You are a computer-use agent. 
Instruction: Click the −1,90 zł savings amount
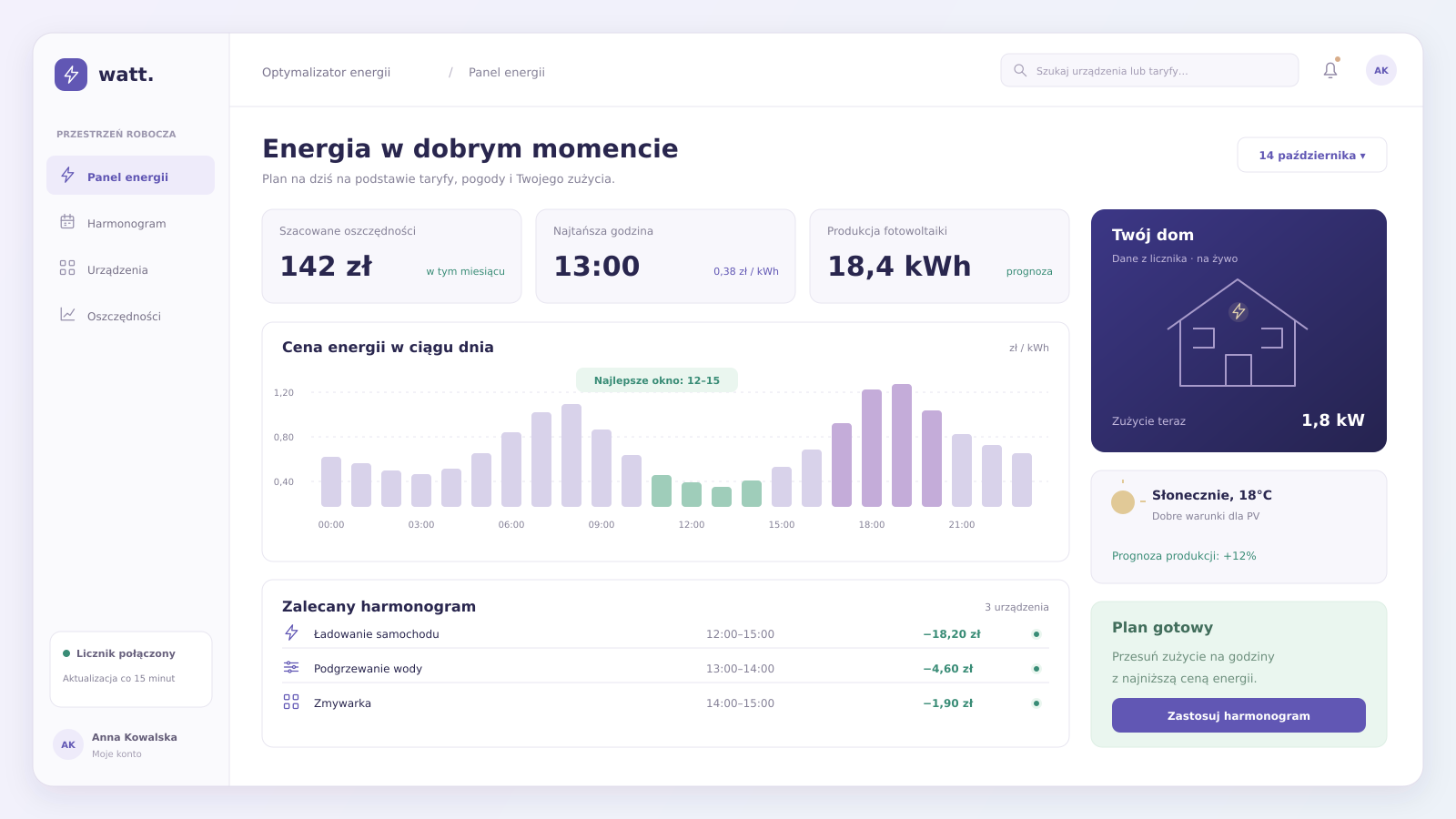(x=948, y=703)
